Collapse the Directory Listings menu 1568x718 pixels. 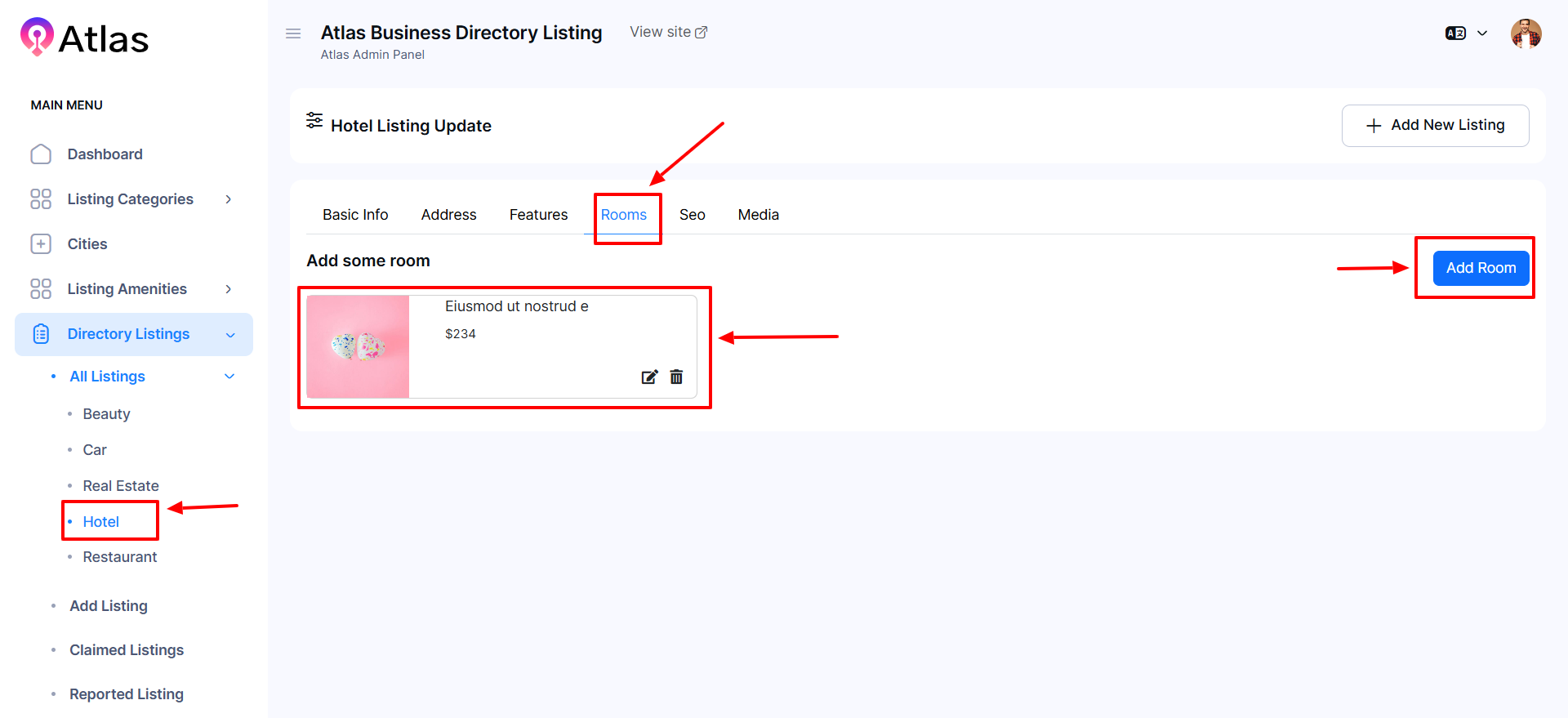coord(230,335)
